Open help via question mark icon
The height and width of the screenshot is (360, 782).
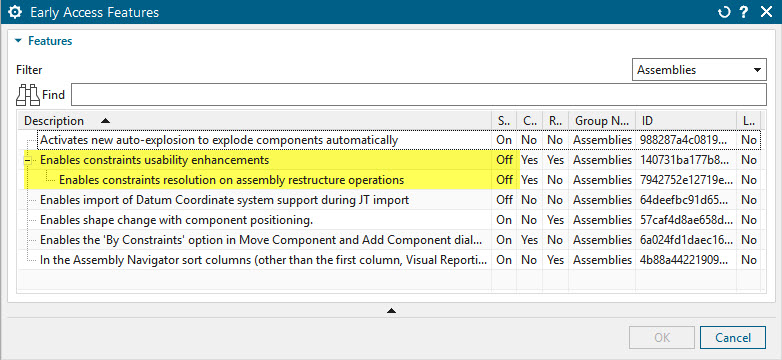click(x=745, y=12)
